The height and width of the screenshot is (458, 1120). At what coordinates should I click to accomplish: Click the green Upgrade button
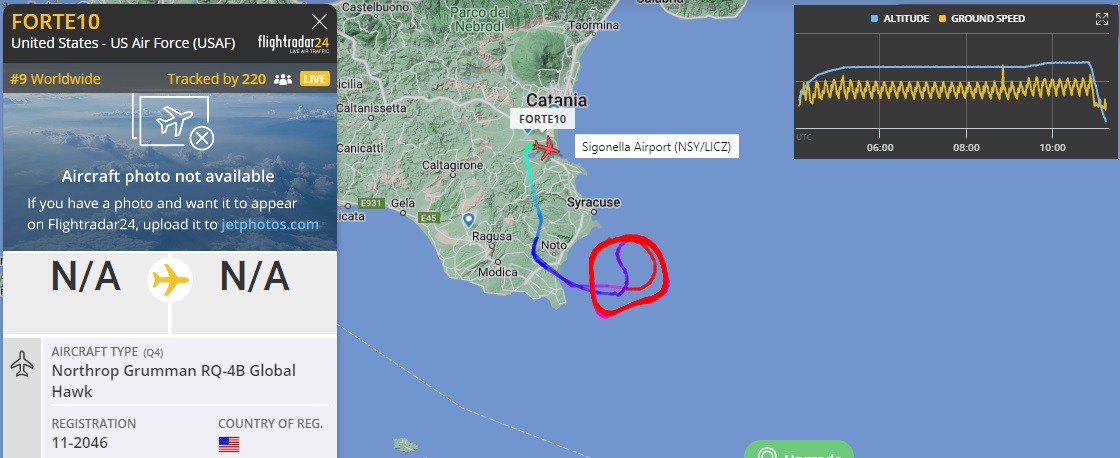point(799,452)
